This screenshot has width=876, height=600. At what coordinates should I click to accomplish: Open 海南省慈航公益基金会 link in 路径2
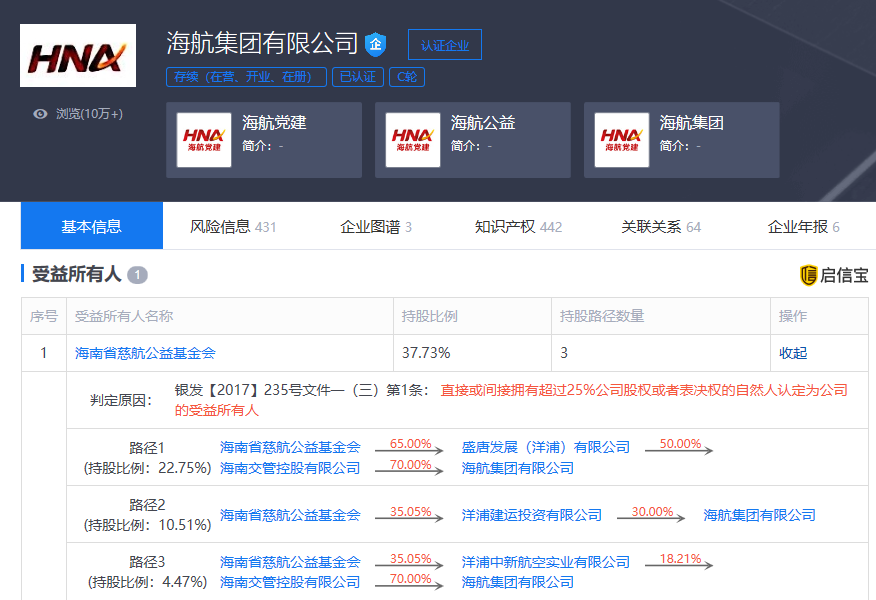290,515
